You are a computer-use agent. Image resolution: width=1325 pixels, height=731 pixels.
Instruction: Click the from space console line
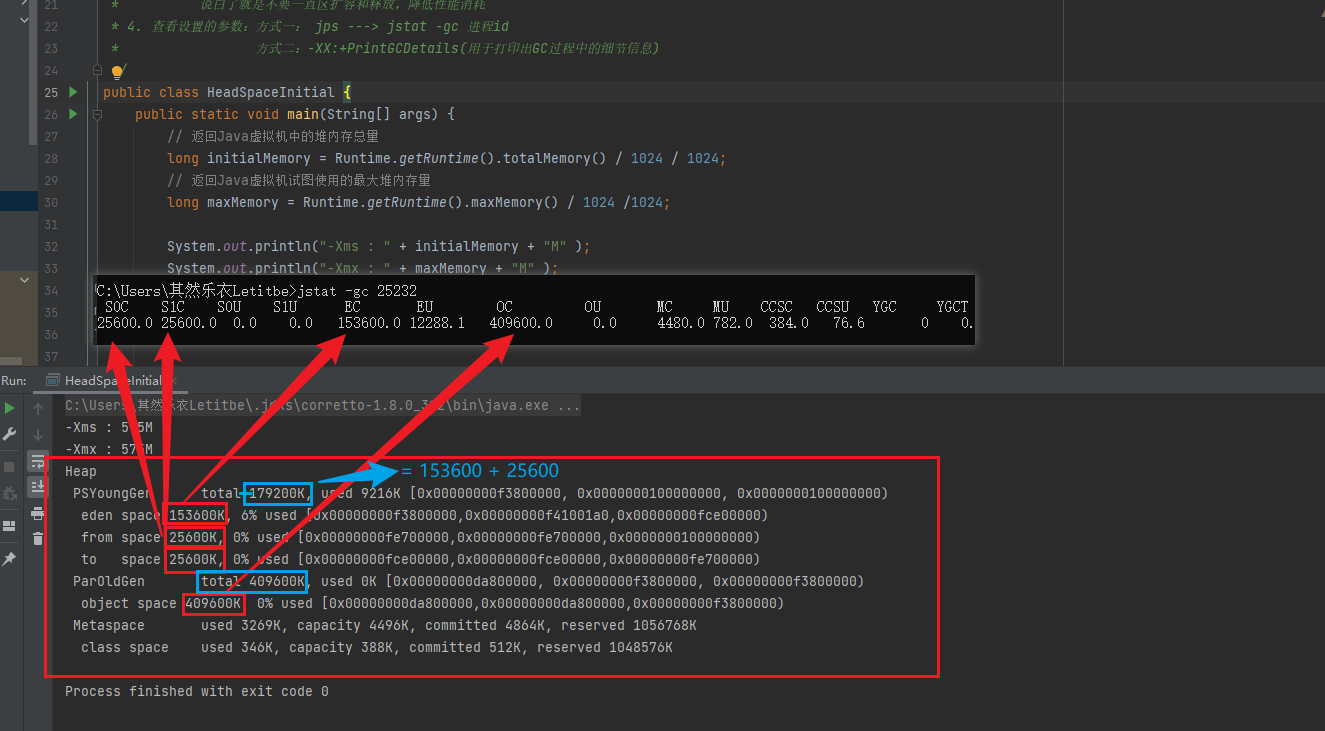point(420,537)
